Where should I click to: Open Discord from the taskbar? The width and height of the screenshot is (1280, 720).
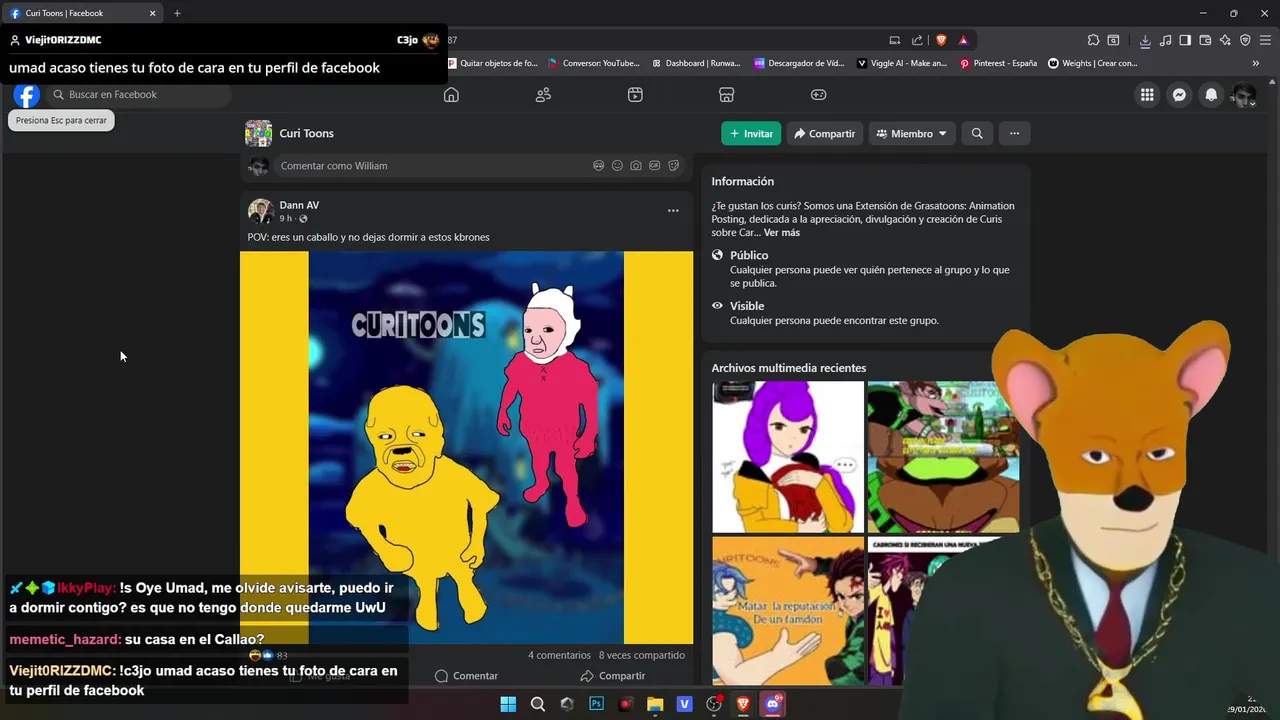tap(772, 704)
